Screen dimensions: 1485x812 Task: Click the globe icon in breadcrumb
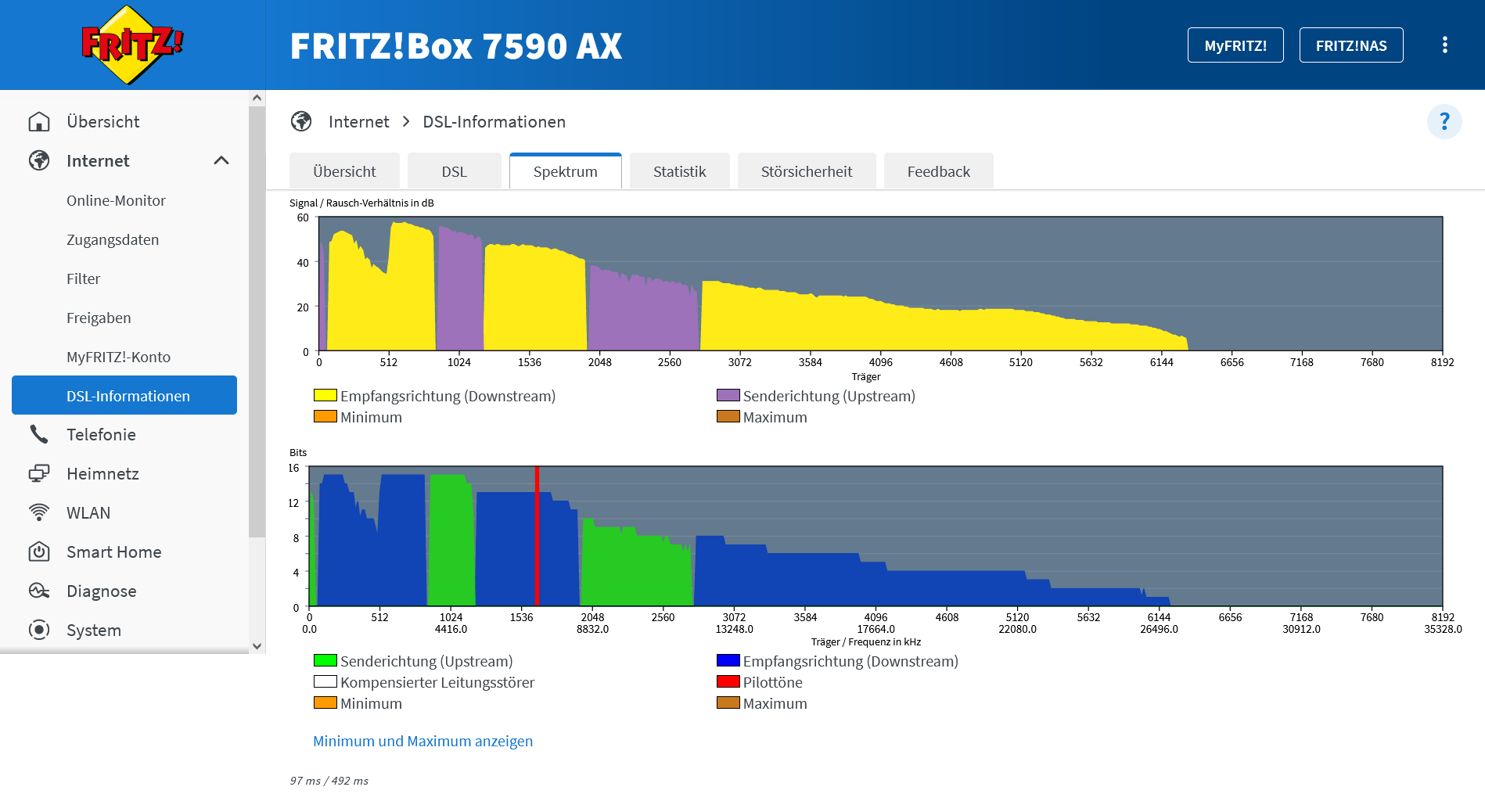(x=301, y=122)
